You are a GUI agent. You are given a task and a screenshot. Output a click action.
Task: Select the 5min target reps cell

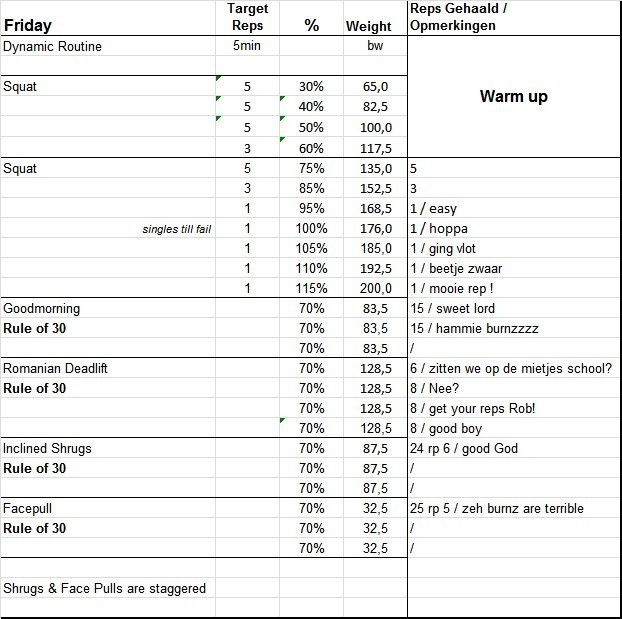click(x=247, y=46)
